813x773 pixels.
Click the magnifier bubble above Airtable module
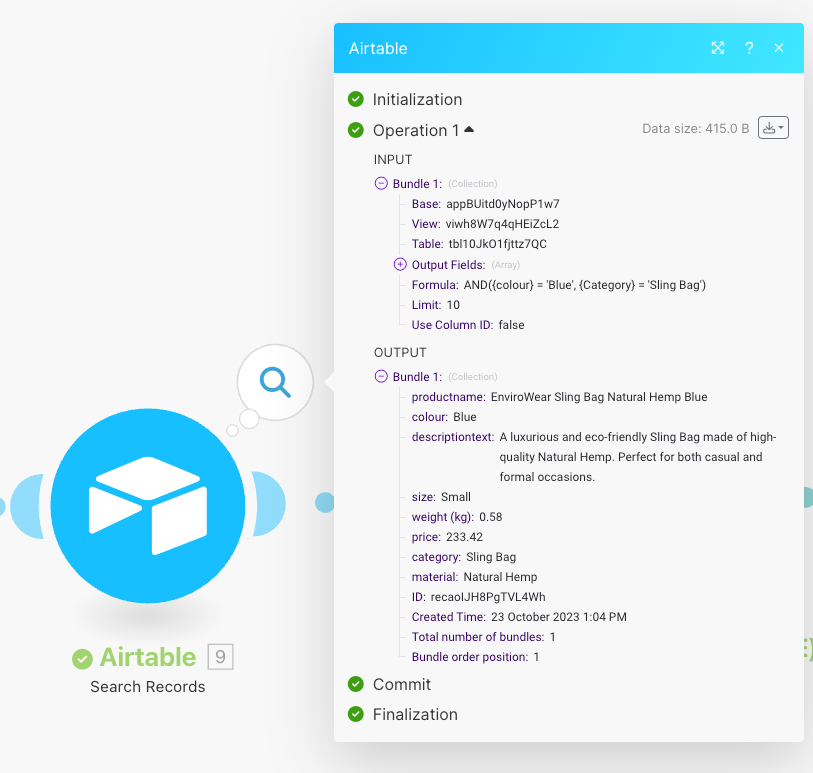tap(275, 383)
